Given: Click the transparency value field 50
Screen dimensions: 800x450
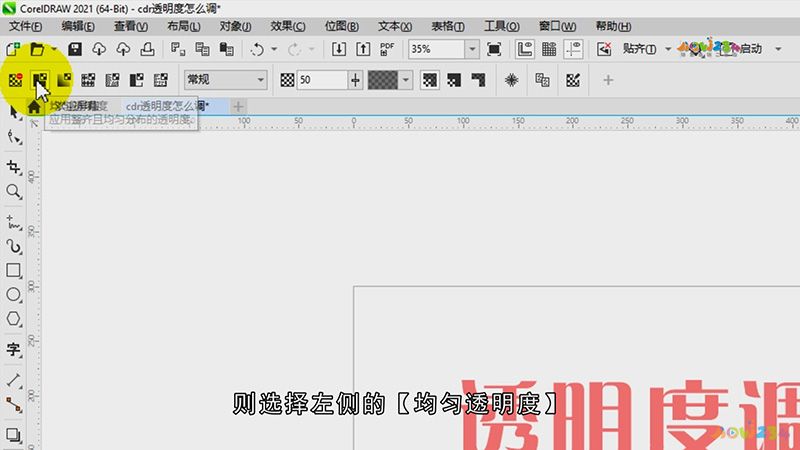Looking at the screenshot, I should click(x=322, y=80).
